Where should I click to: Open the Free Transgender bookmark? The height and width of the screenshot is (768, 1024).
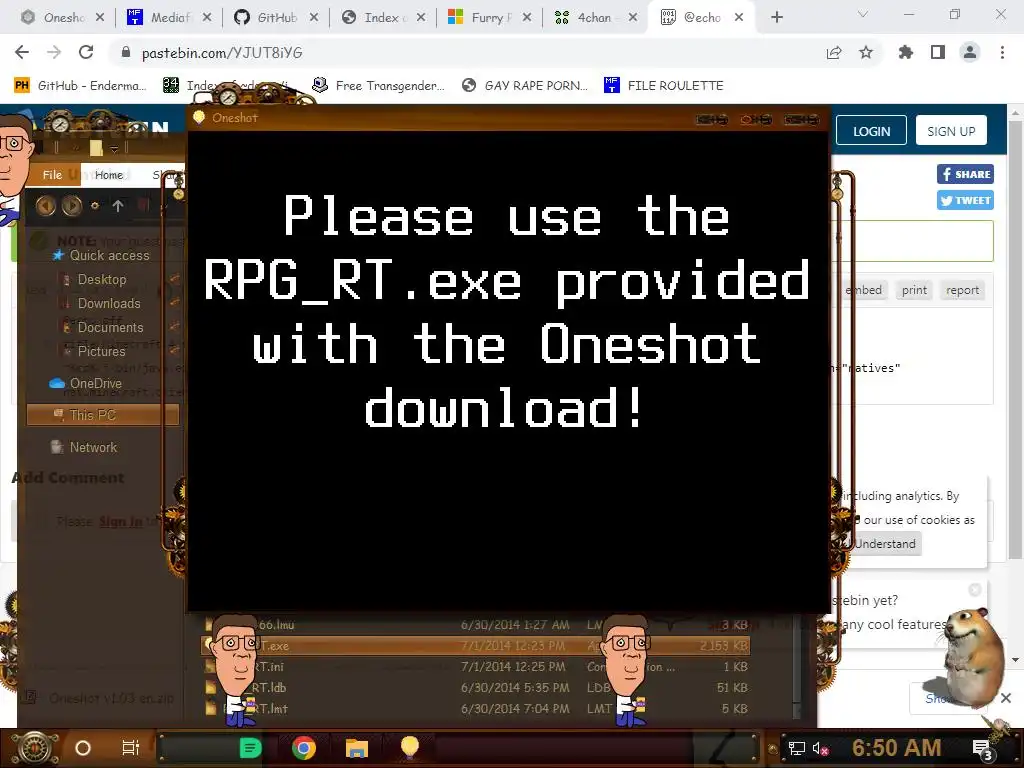click(378, 86)
